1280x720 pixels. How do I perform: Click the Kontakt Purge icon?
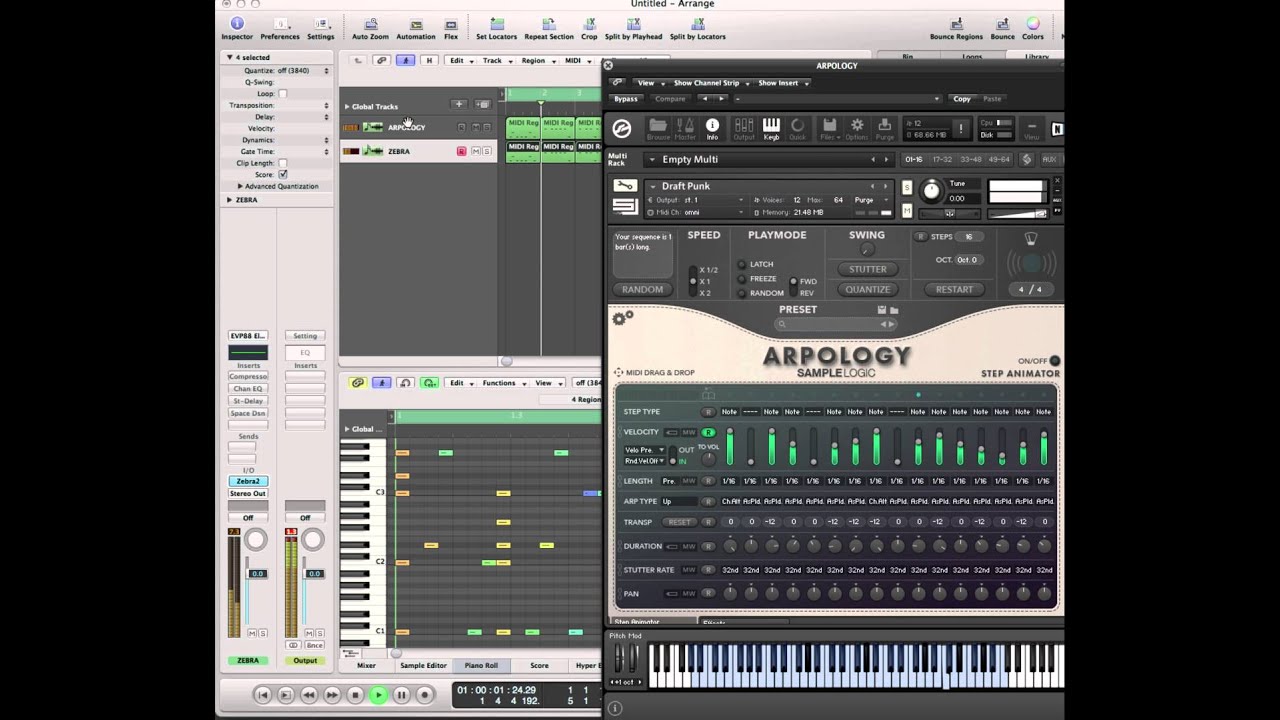click(x=885, y=128)
